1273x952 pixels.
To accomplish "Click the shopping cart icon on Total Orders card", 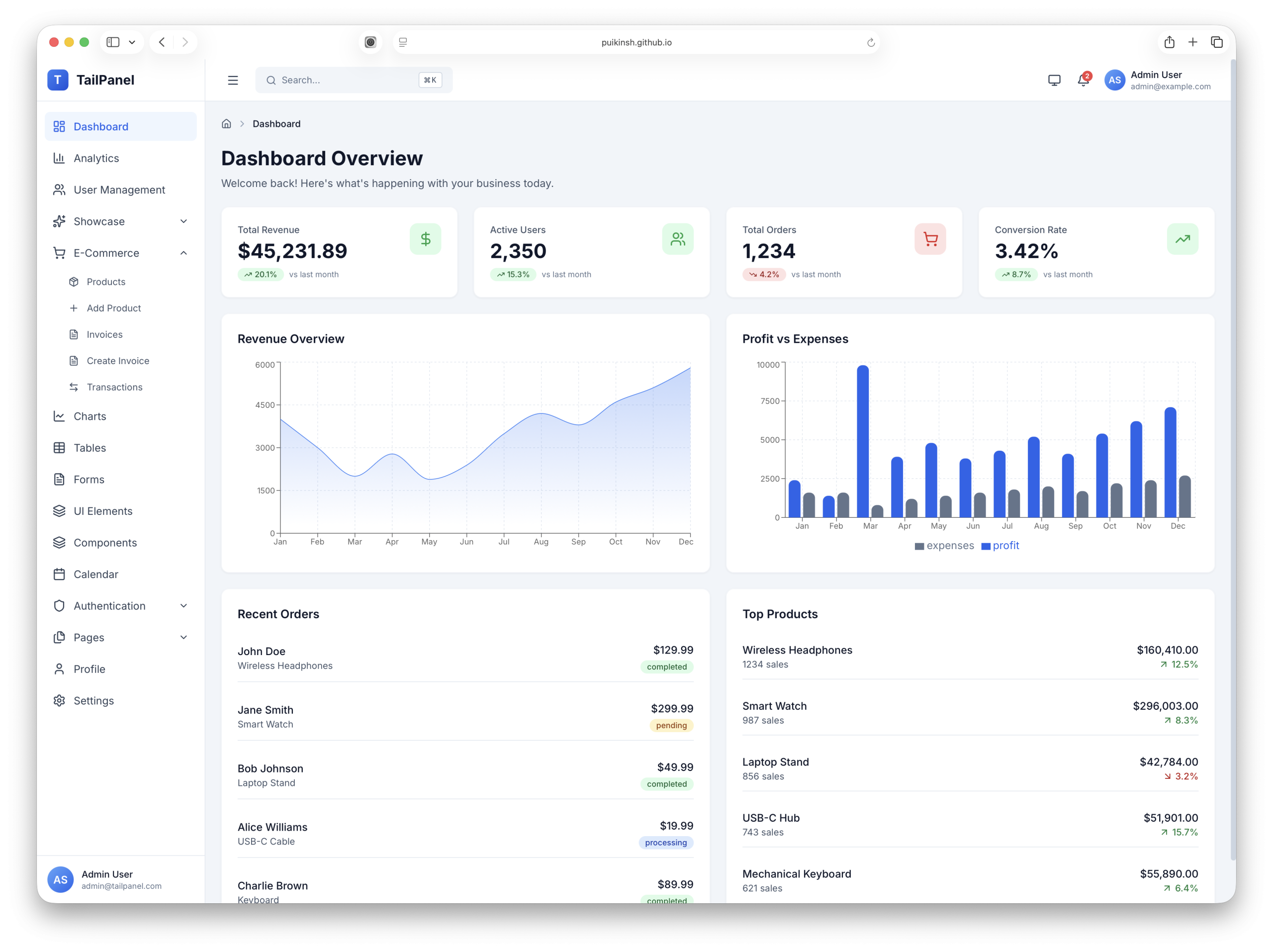I will pyautogui.click(x=929, y=239).
